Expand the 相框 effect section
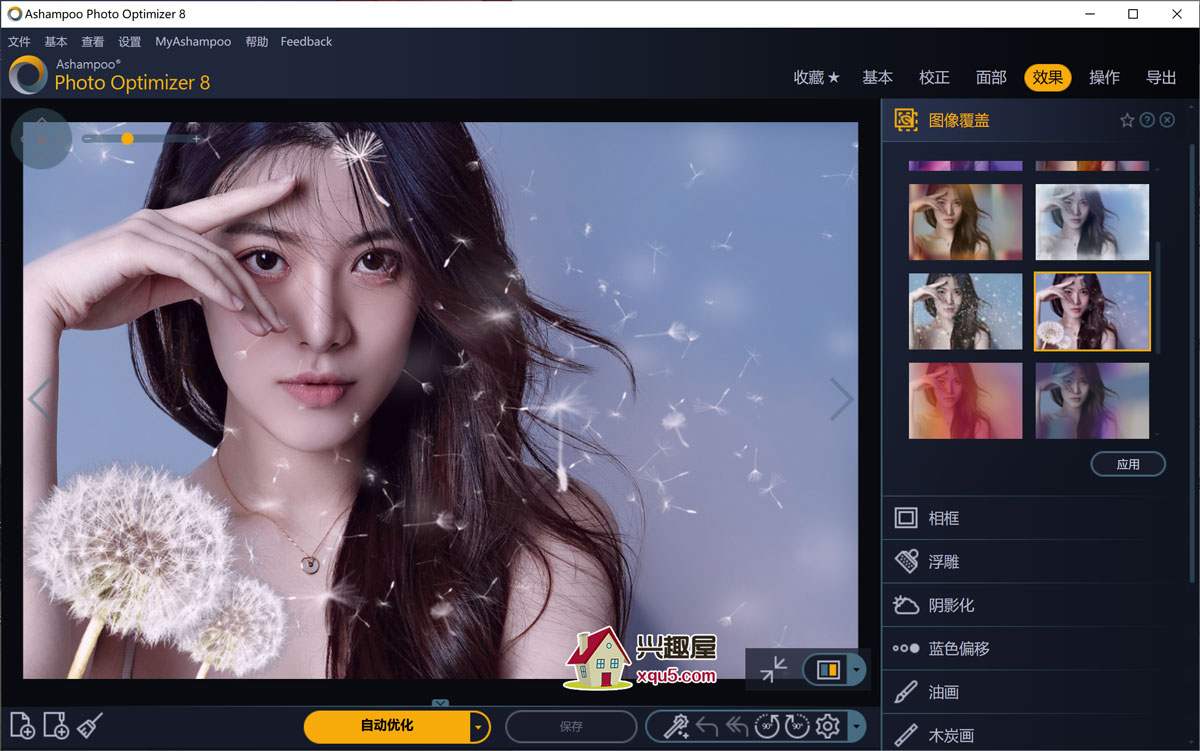1200x751 pixels. pyautogui.click(x=944, y=518)
